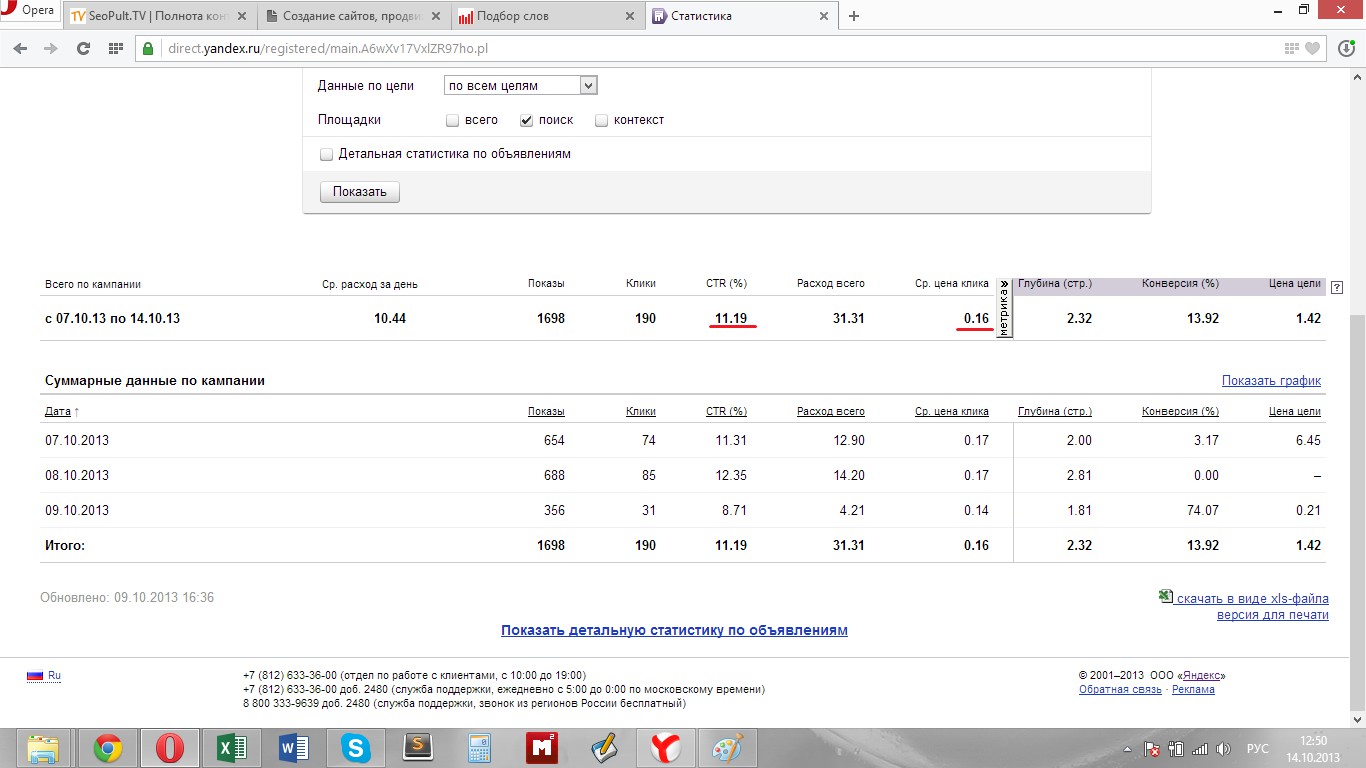Sort the table by Клики column header
This screenshot has width=1366, height=768.
[x=641, y=411]
